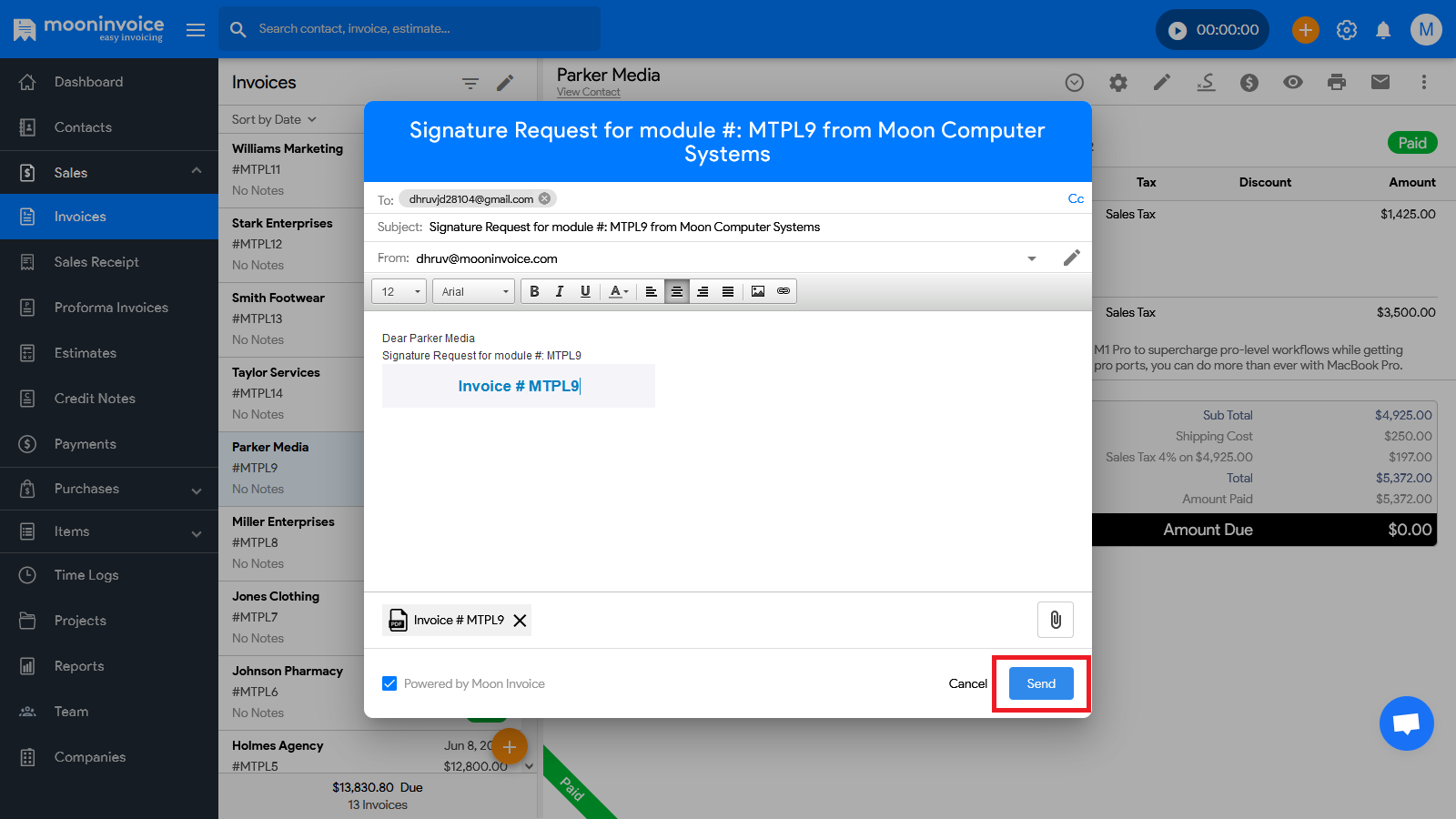The width and height of the screenshot is (1456, 819).
Task: Send the signature request email
Action: pyautogui.click(x=1041, y=683)
